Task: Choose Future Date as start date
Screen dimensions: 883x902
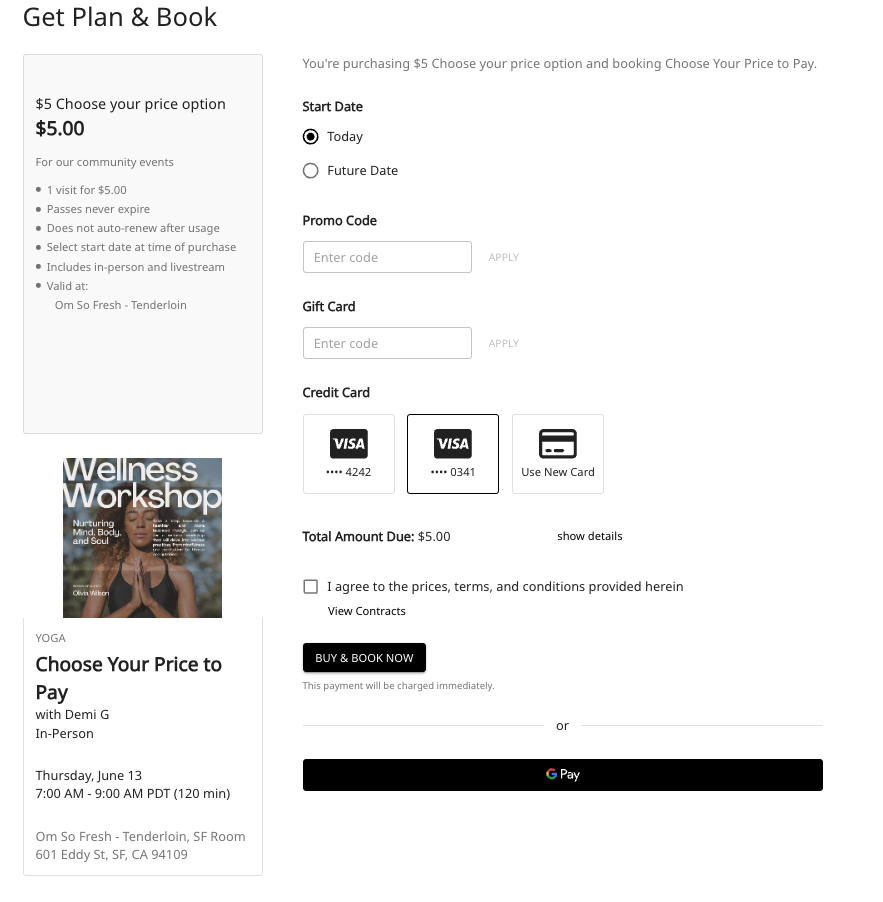Action: pyautogui.click(x=311, y=171)
